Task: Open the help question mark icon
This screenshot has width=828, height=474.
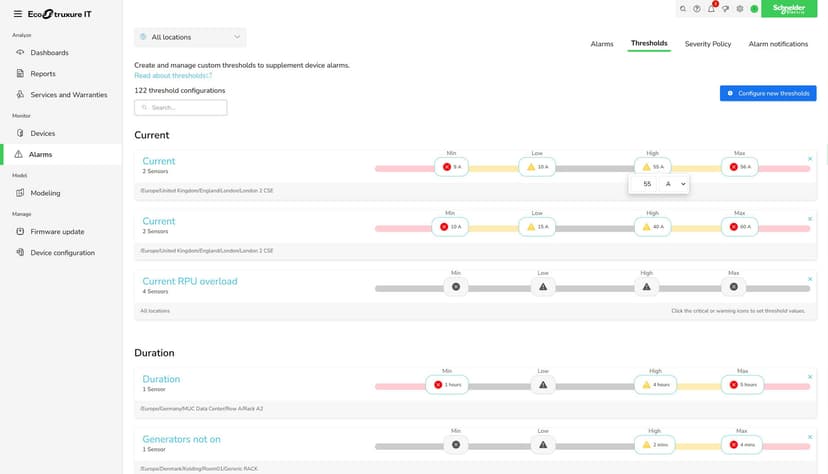Action: pyautogui.click(x=697, y=9)
